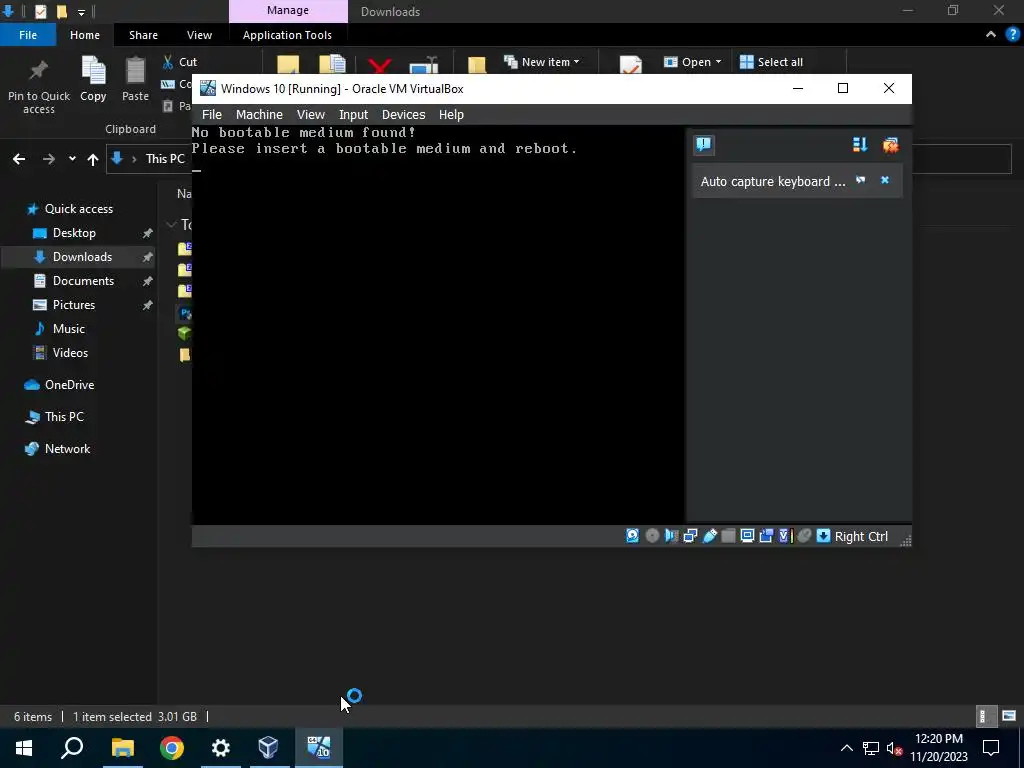Click the audio indicator in VirtualBox status bar

tap(671, 536)
